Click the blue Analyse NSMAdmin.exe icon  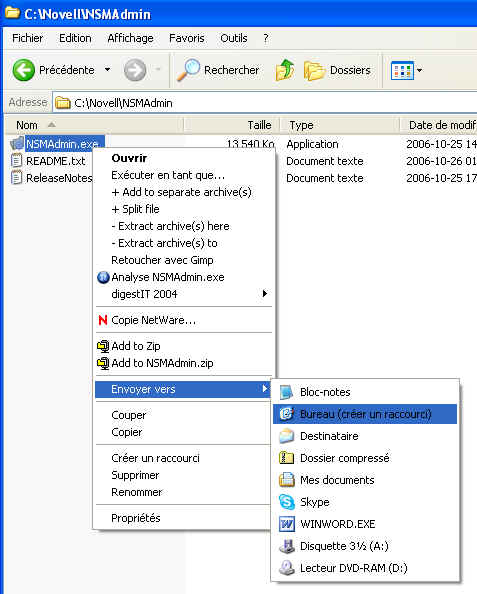click(103, 277)
